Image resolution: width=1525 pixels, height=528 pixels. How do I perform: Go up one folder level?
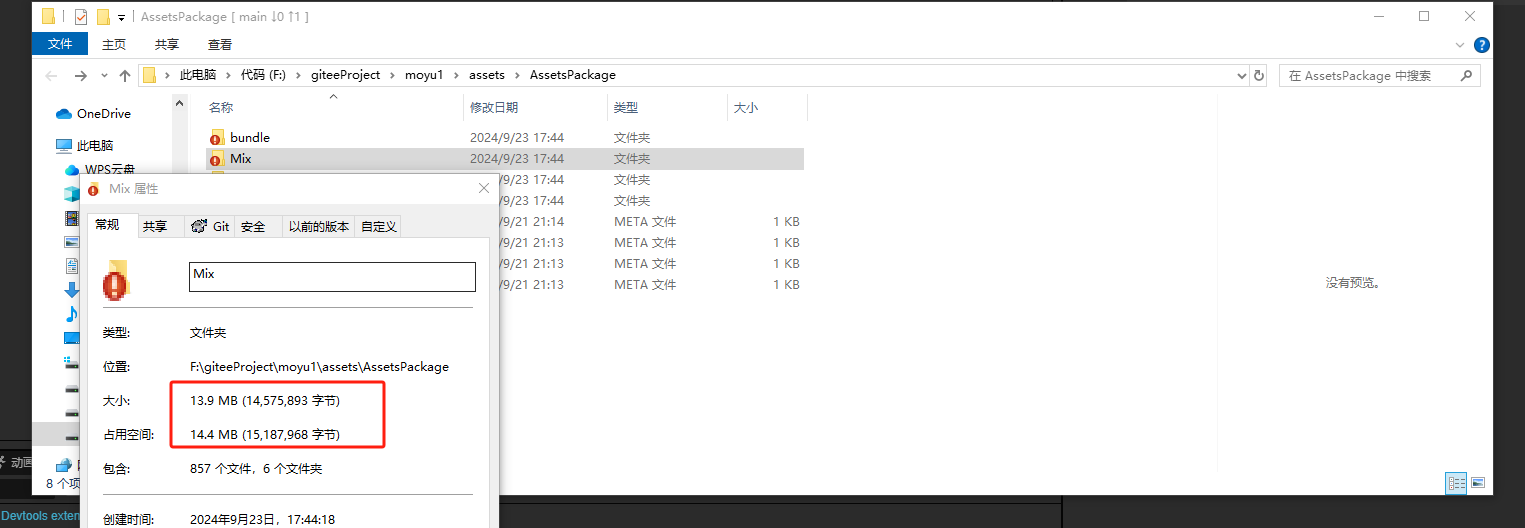[125, 75]
